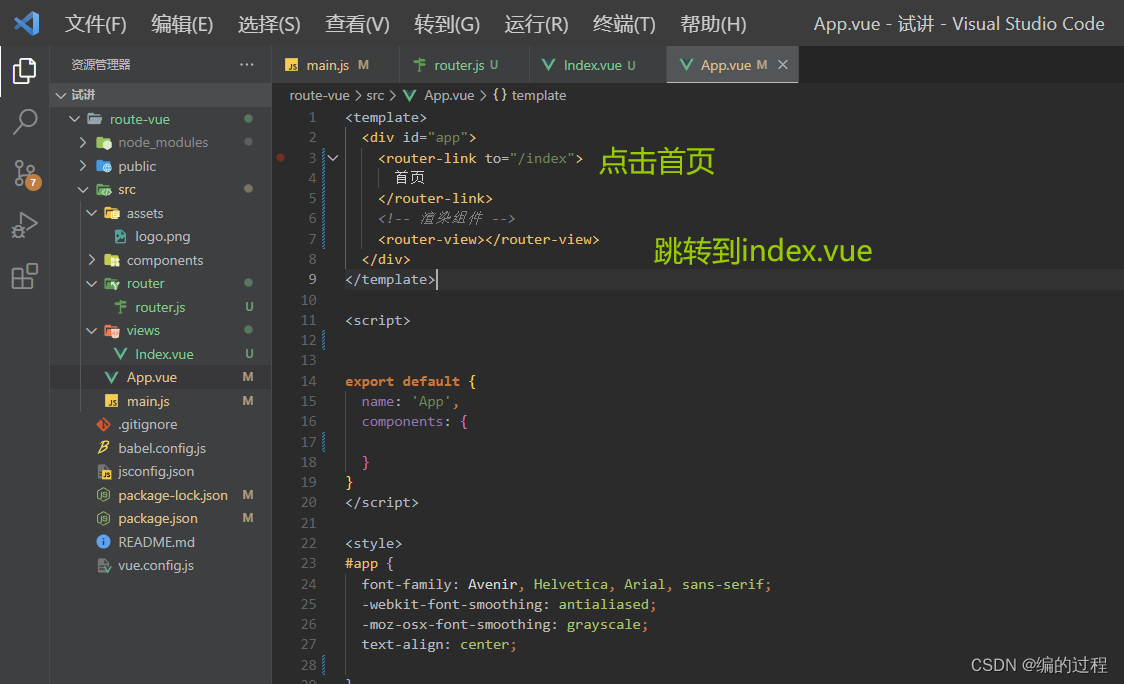The width and height of the screenshot is (1124, 684).
Task: Open logo.png in the file tree
Action: pos(161,236)
